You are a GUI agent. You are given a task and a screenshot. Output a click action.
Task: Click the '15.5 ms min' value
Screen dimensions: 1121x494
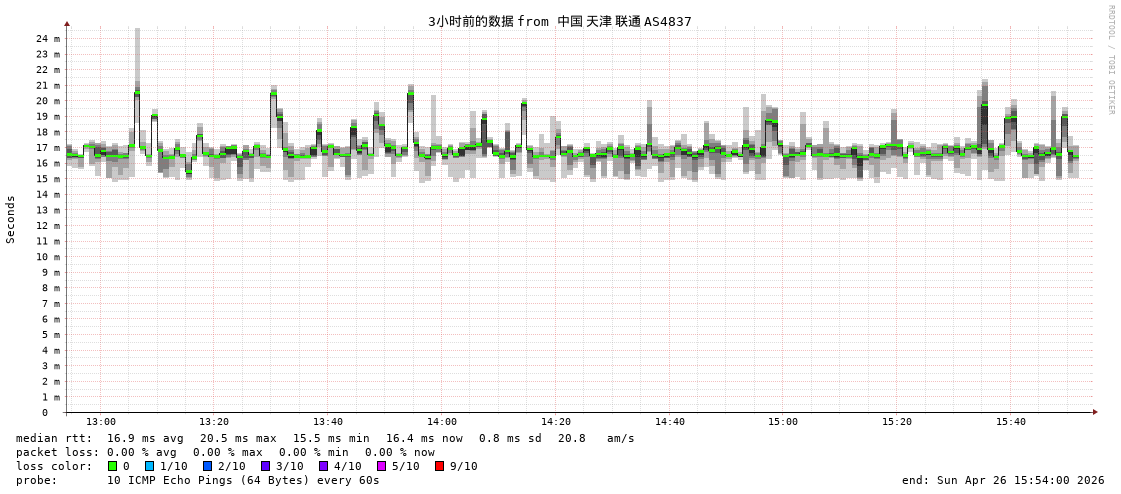tap(332, 438)
